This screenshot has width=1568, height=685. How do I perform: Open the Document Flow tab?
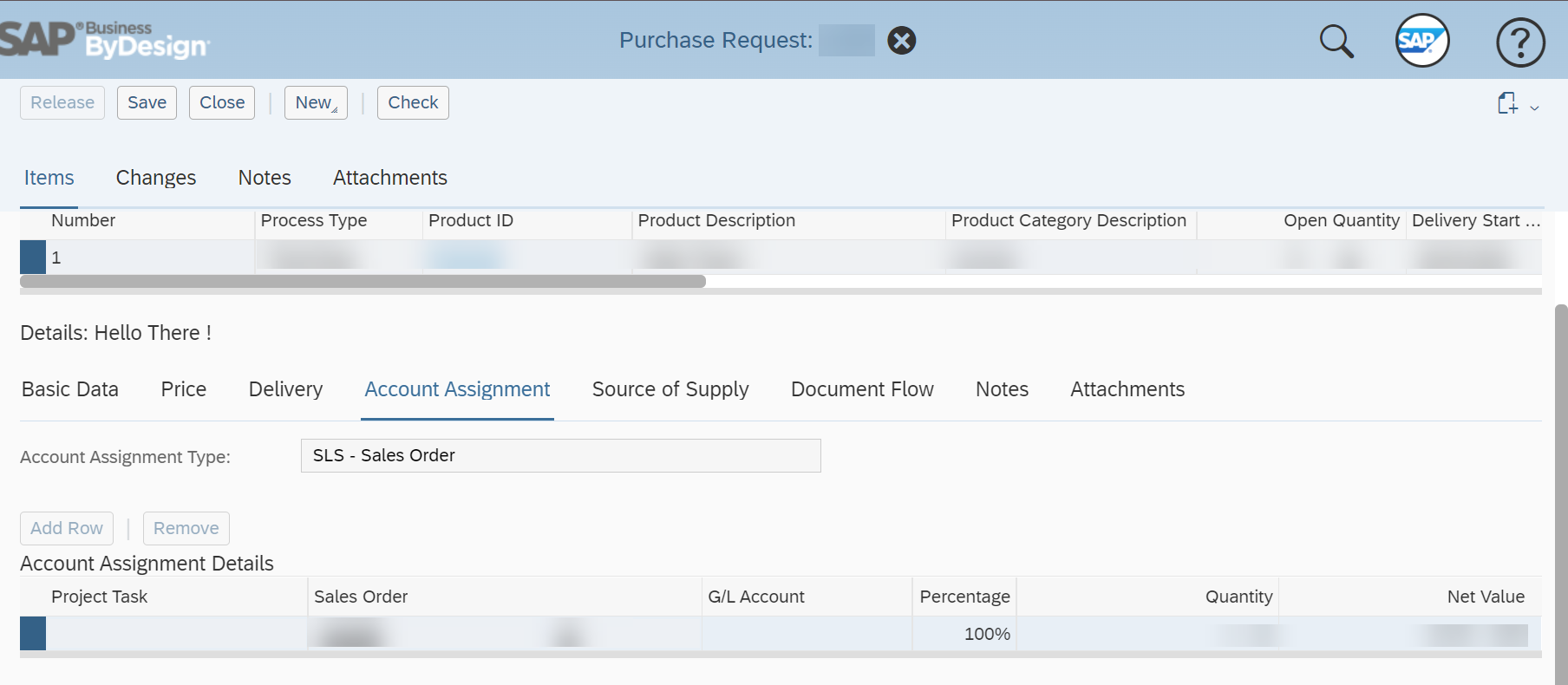(x=862, y=389)
